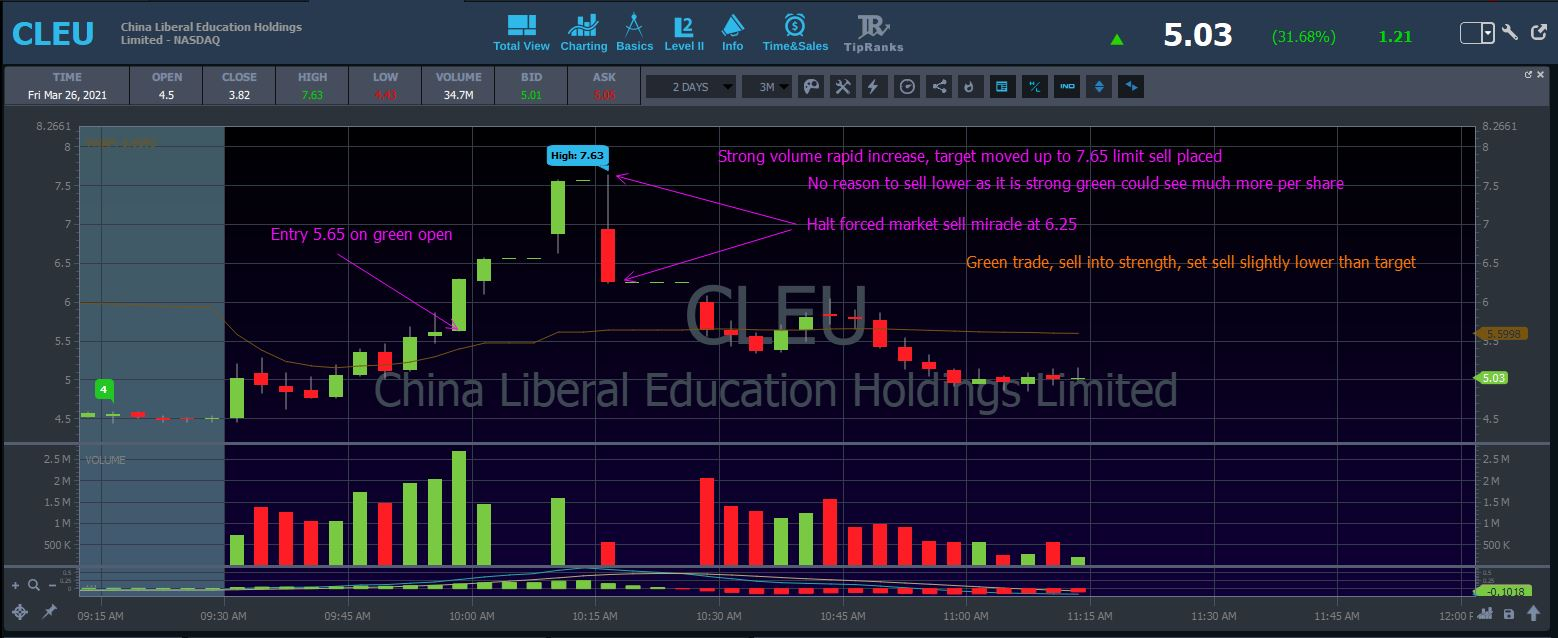Image resolution: width=1558 pixels, height=638 pixels.
Task: Toggle the high/low markers button
Action: (x=1035, y=87)
